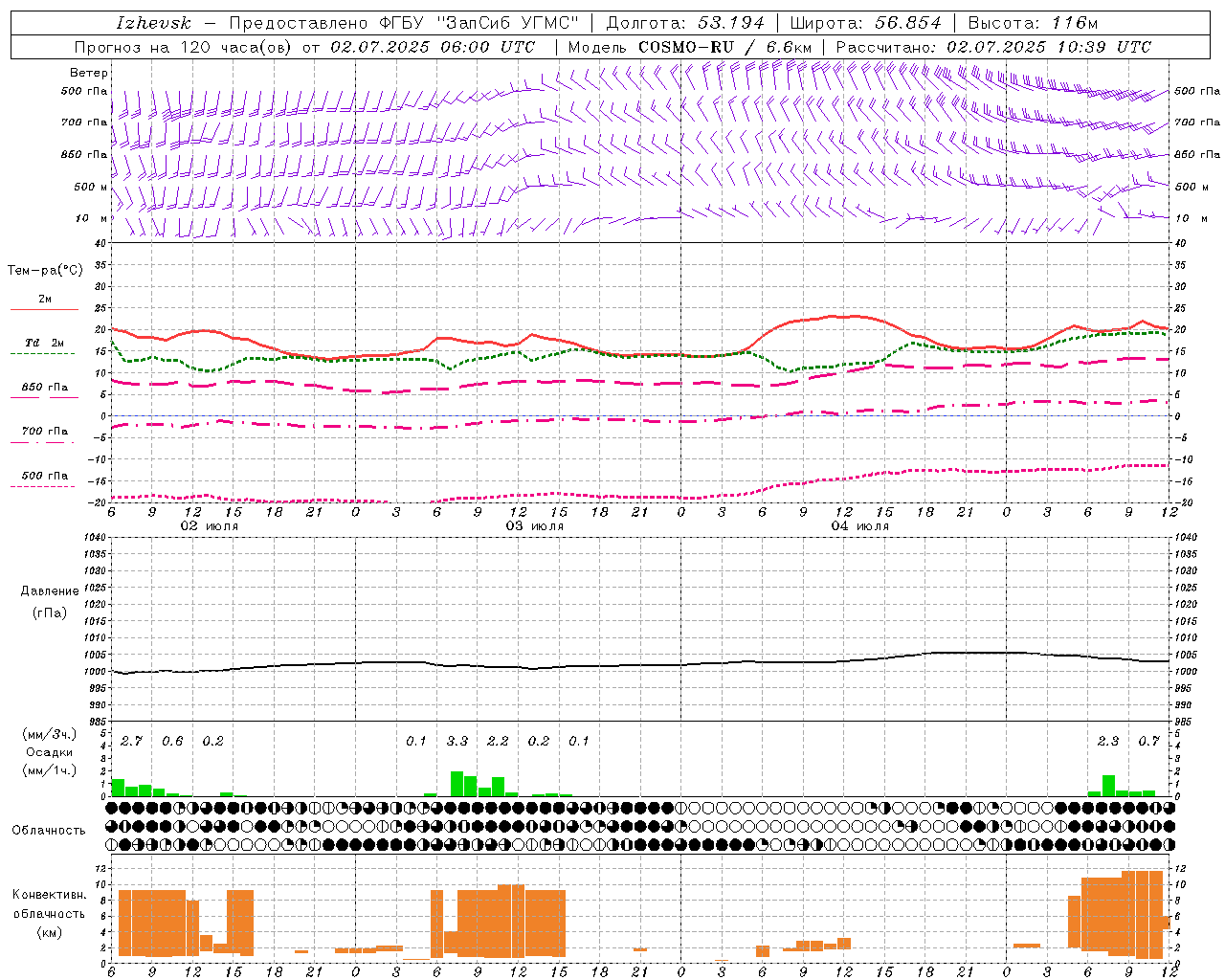1225x980 pixels.
Task: Select the 700 гПа temperature legend label
Action: coord(45,431)
